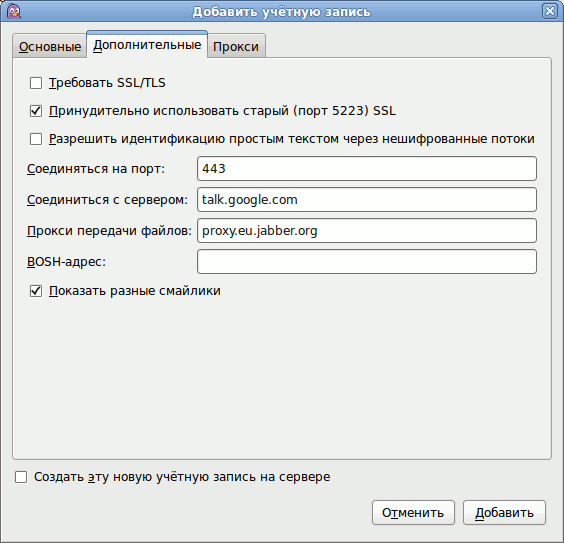Allow plaintext auth over unencrypted streams checkbox
The width and height of the screenshot is (564, 543).
[x=36, y=139]
